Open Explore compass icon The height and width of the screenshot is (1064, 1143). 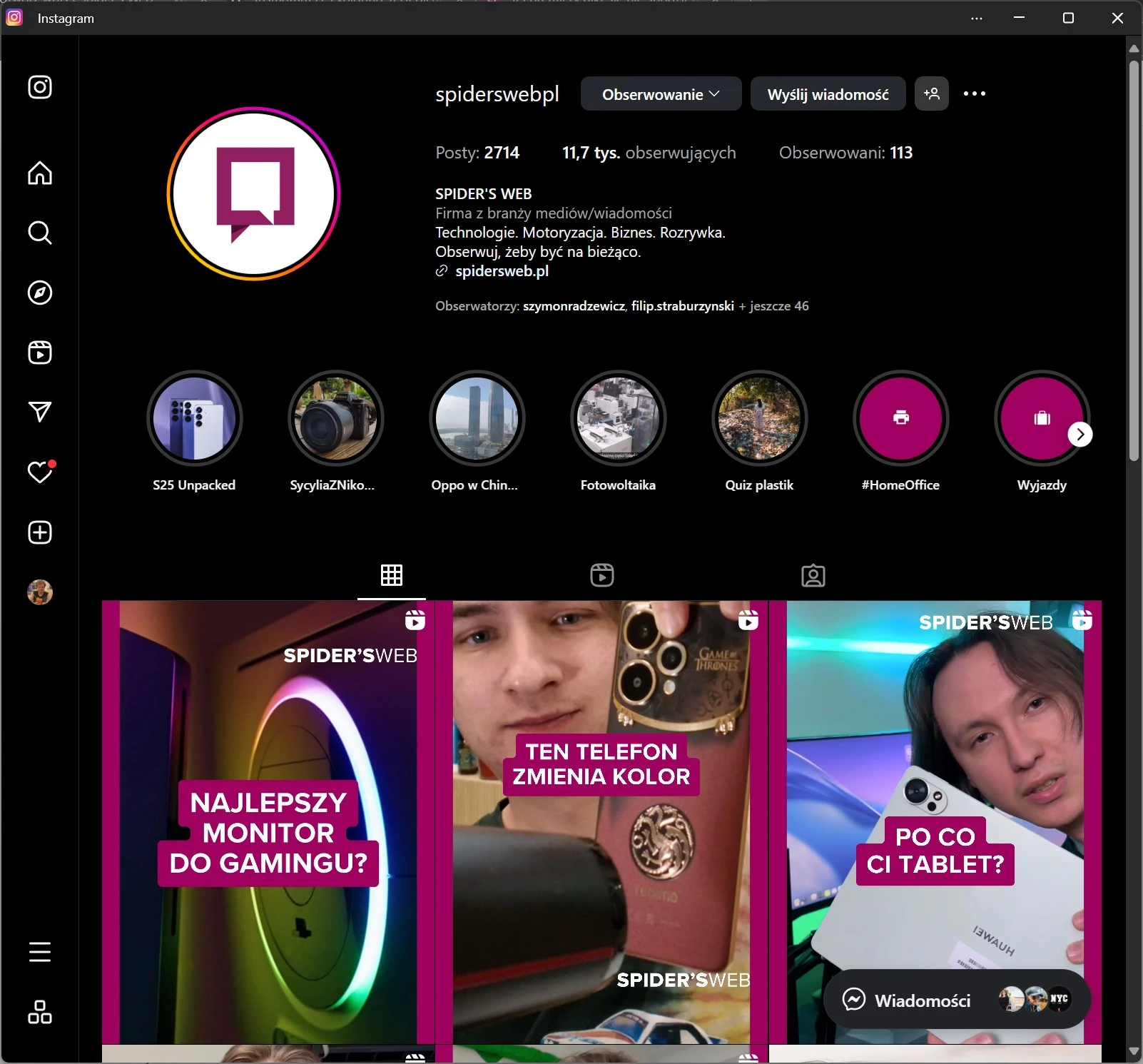click(x=40, y=293)
